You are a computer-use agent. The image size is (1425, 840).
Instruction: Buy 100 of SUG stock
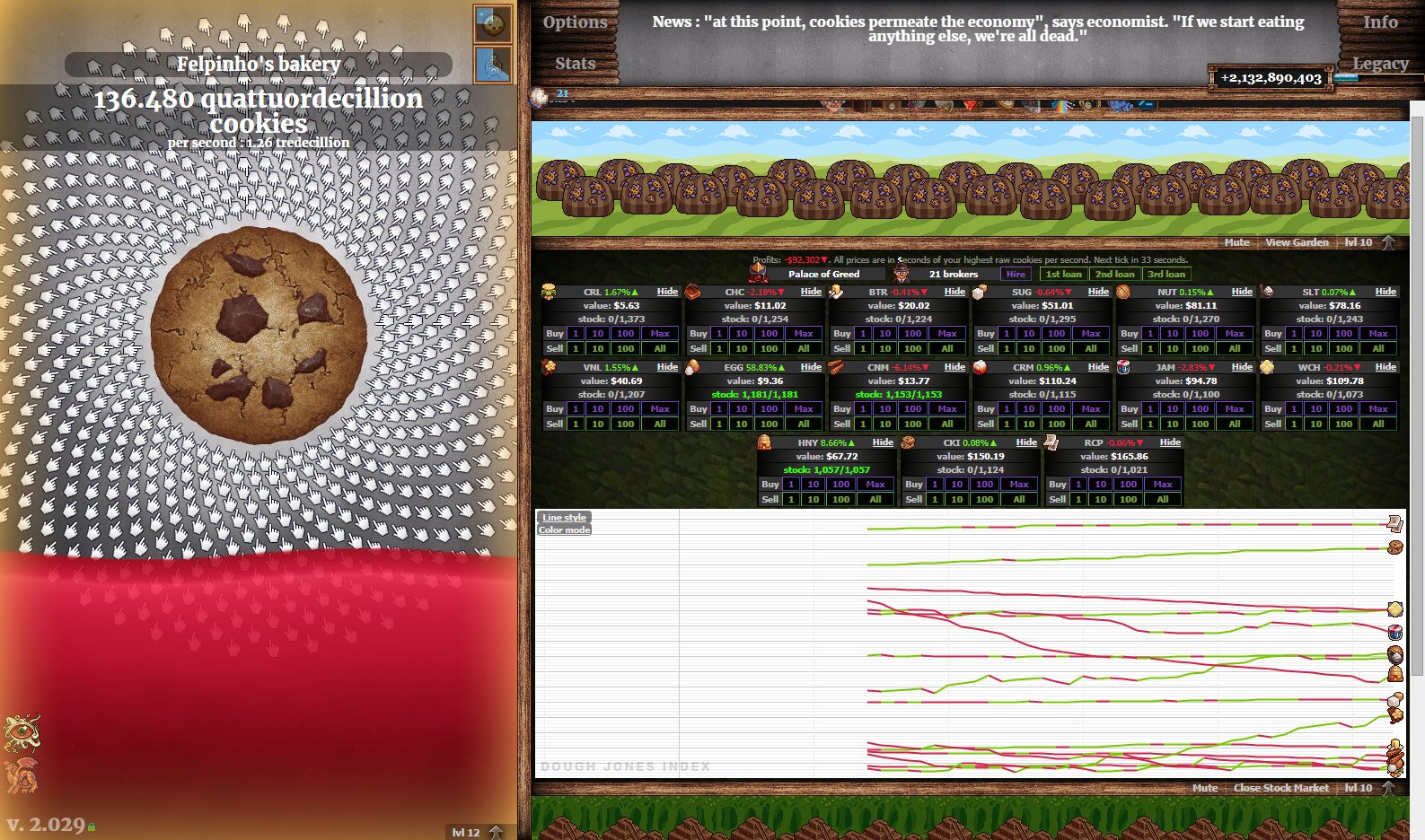[x=1057, y=333]
